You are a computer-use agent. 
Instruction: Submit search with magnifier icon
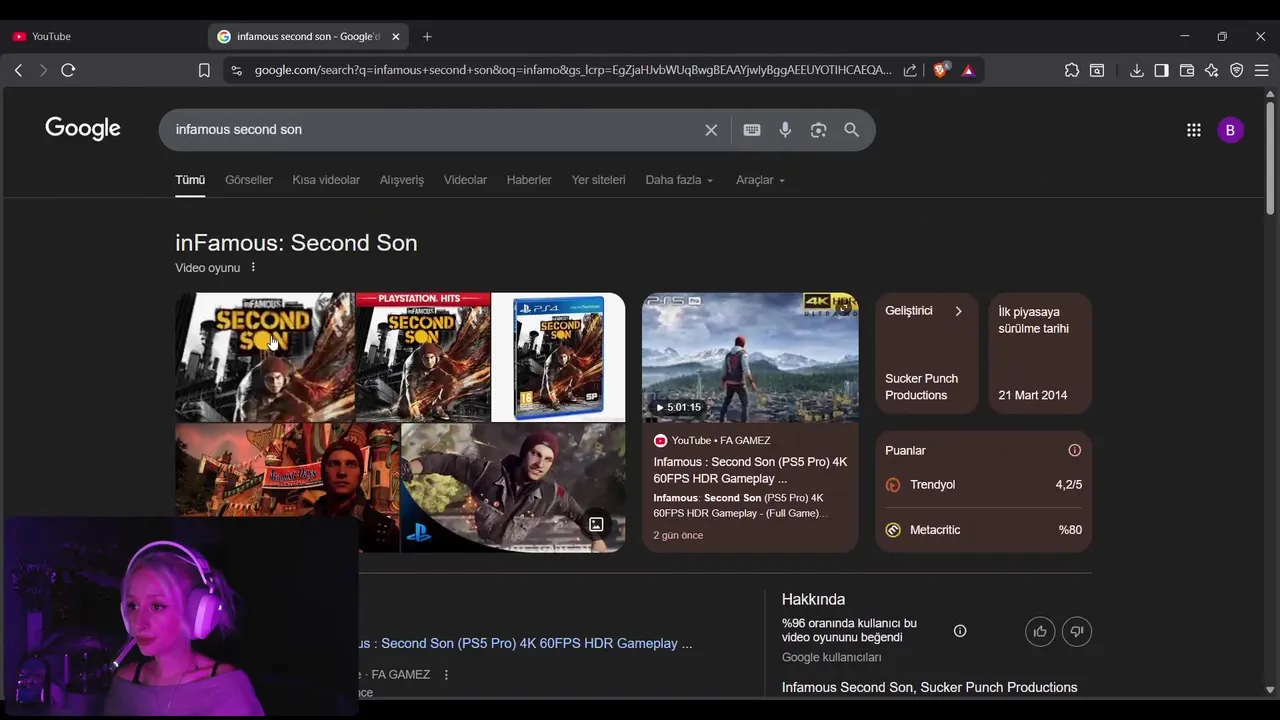(851, 130)
